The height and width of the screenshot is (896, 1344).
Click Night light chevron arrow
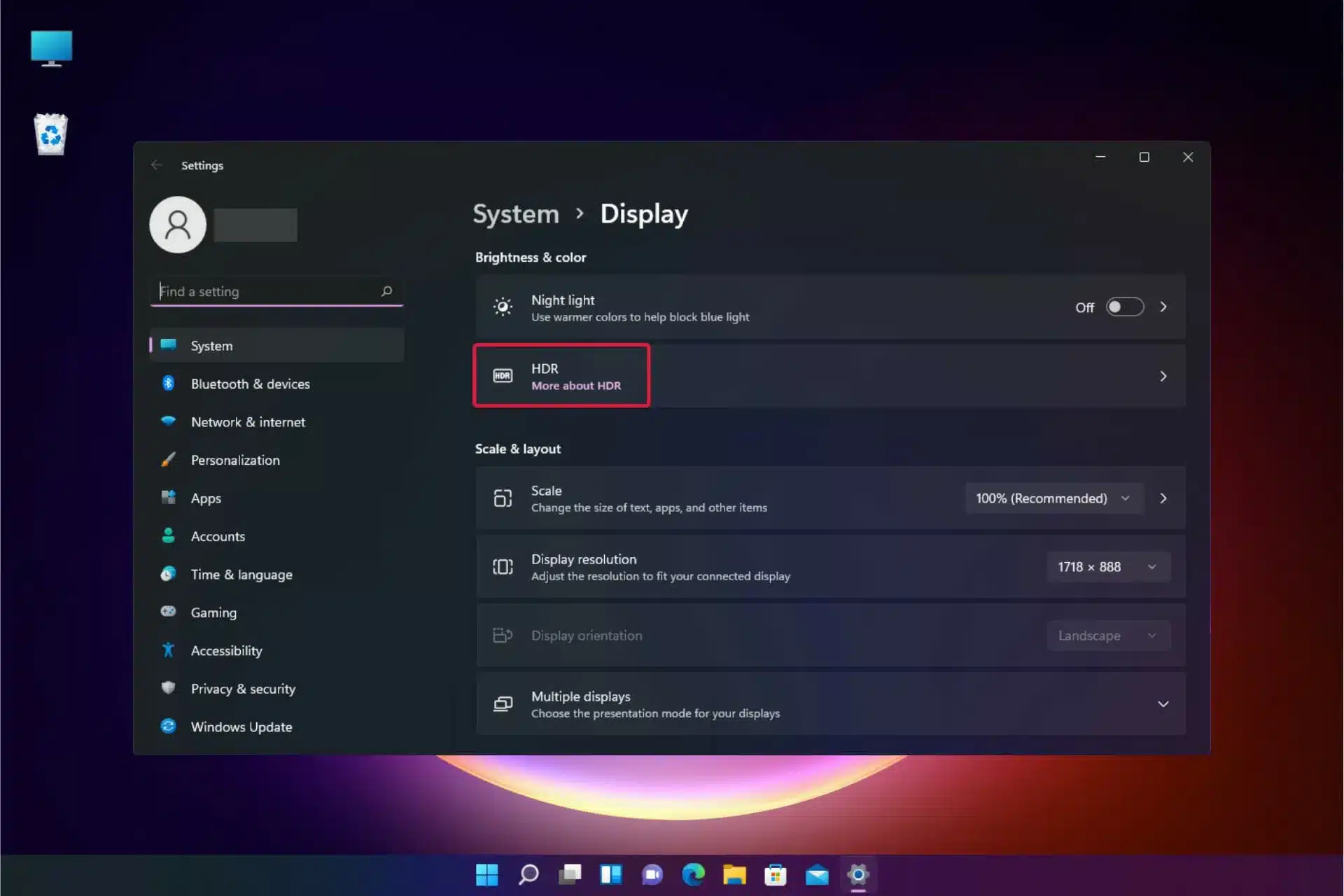tap(1163, 307)
